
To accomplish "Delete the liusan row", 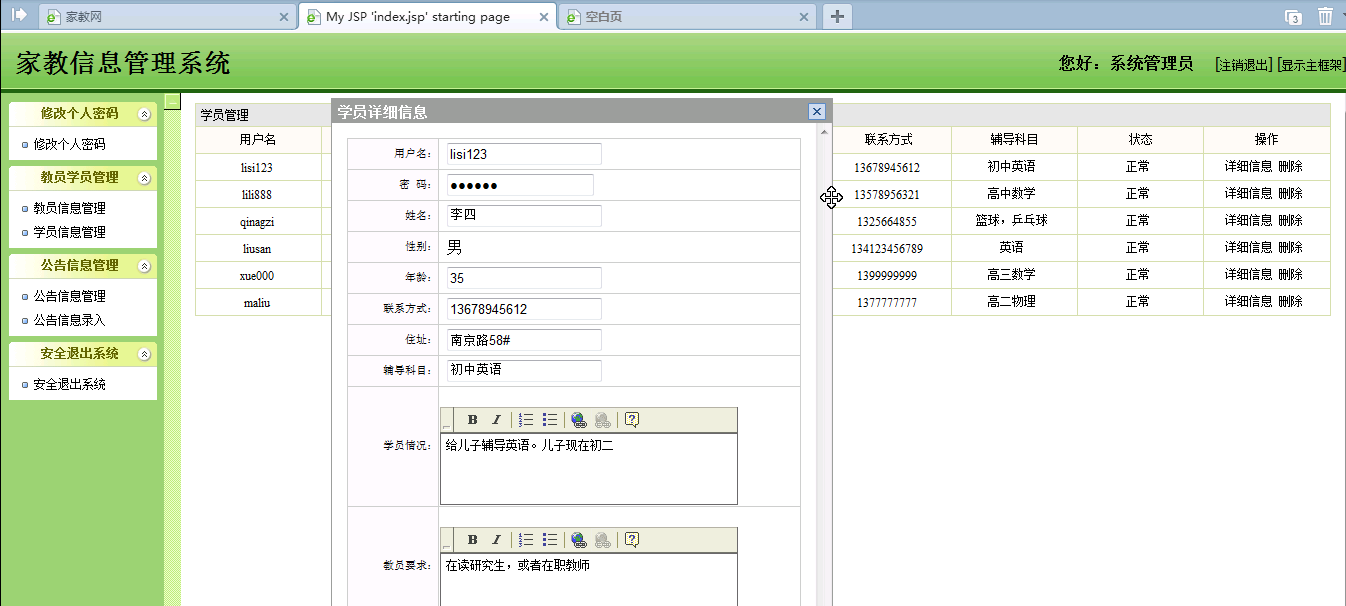I will [1290, 247].
